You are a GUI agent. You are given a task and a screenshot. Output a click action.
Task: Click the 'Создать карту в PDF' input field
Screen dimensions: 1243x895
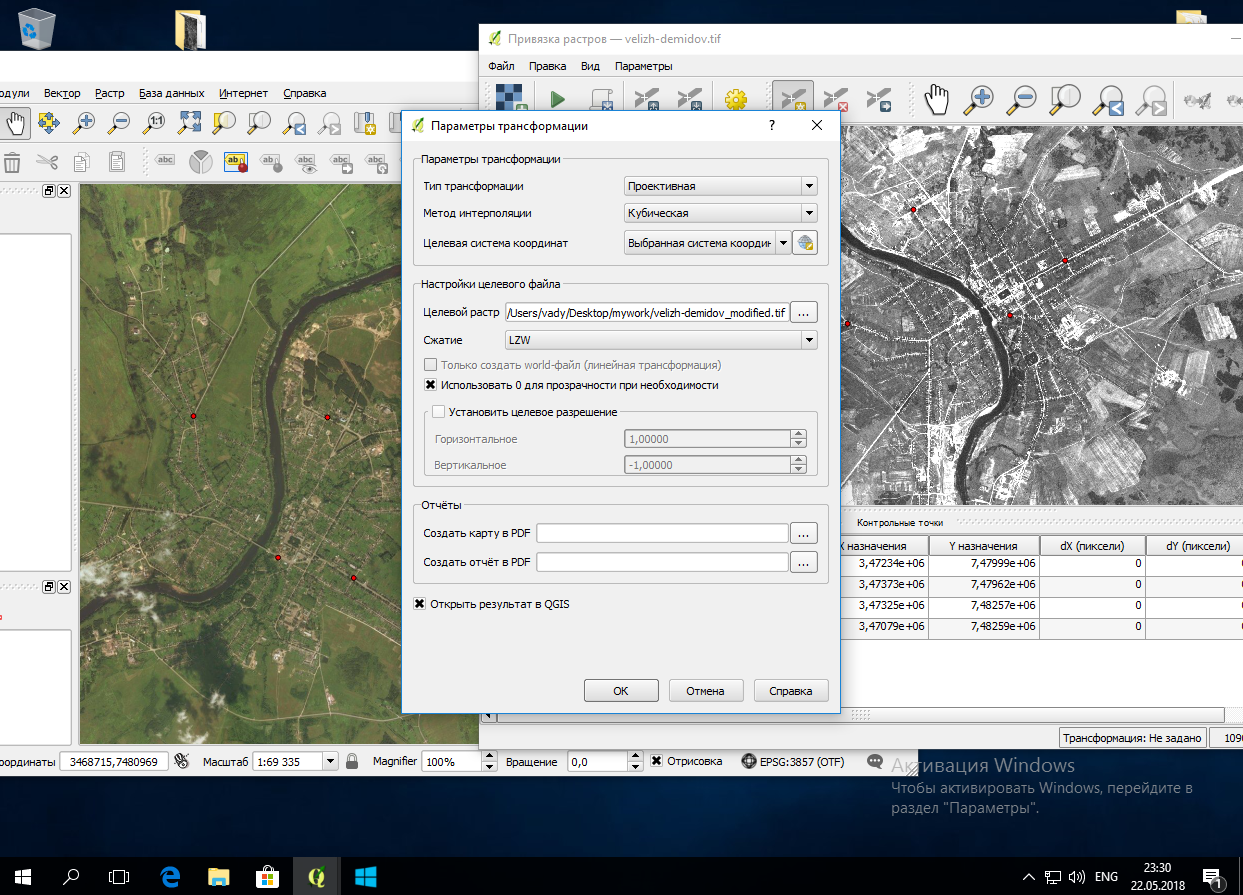662,534
